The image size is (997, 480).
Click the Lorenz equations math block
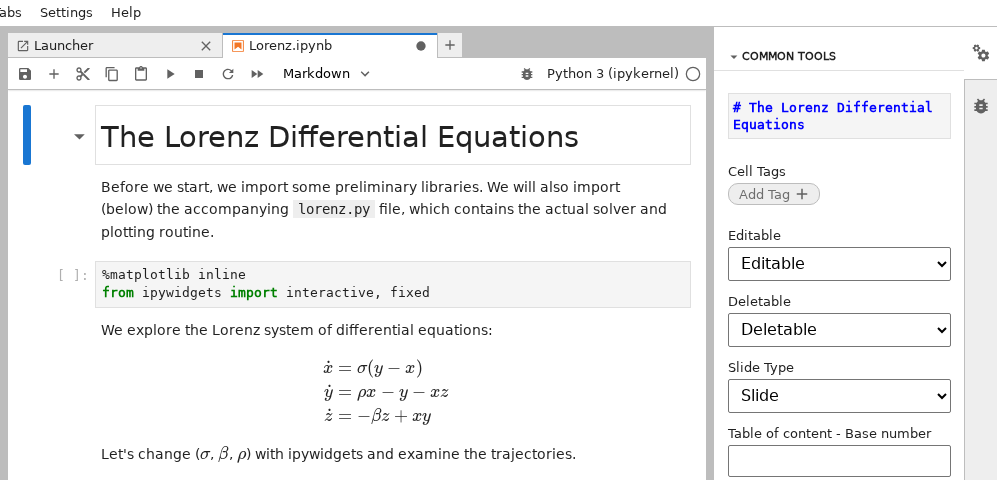coord(385,392)
